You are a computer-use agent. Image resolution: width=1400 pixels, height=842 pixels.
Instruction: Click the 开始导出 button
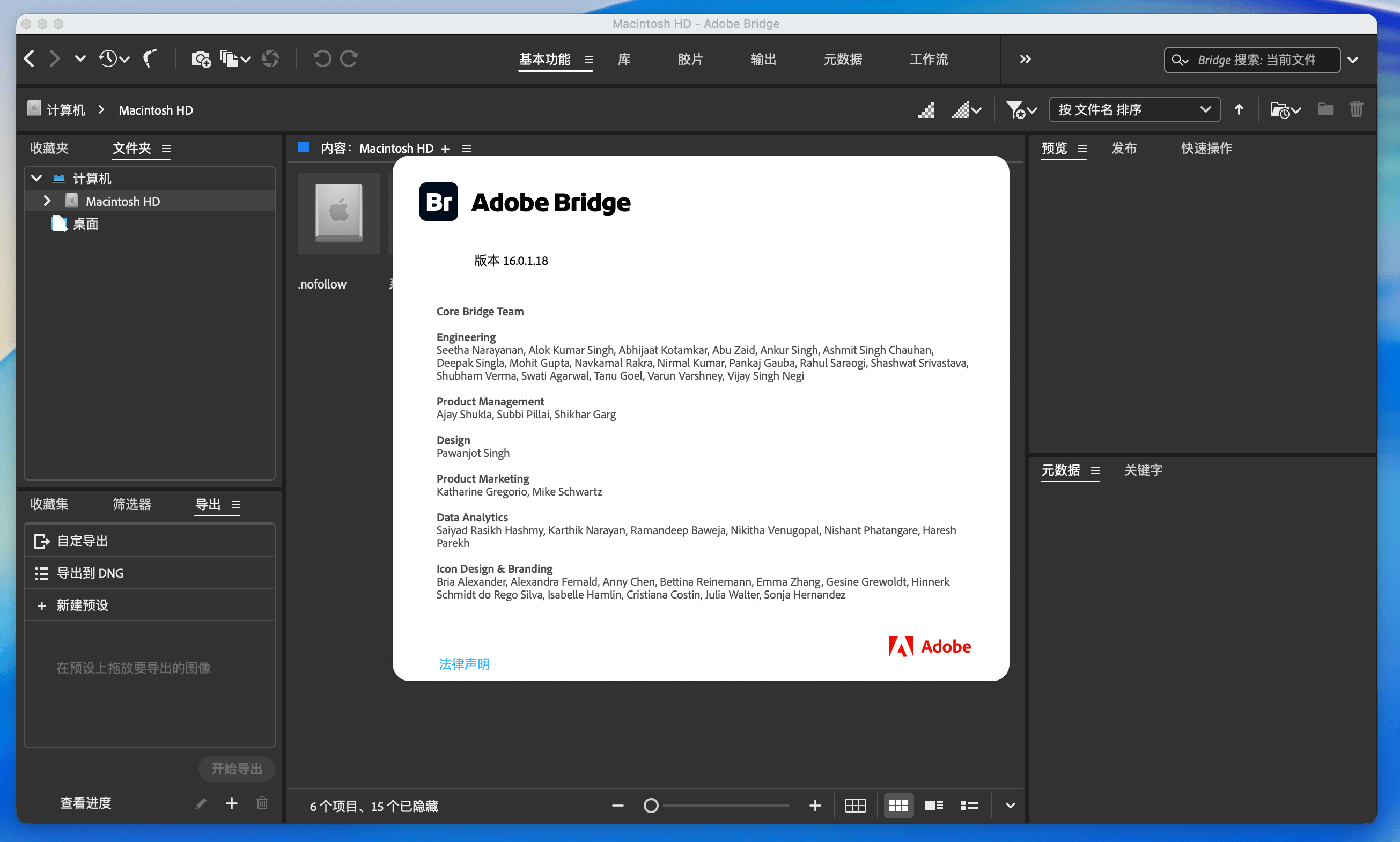point(237,769)
